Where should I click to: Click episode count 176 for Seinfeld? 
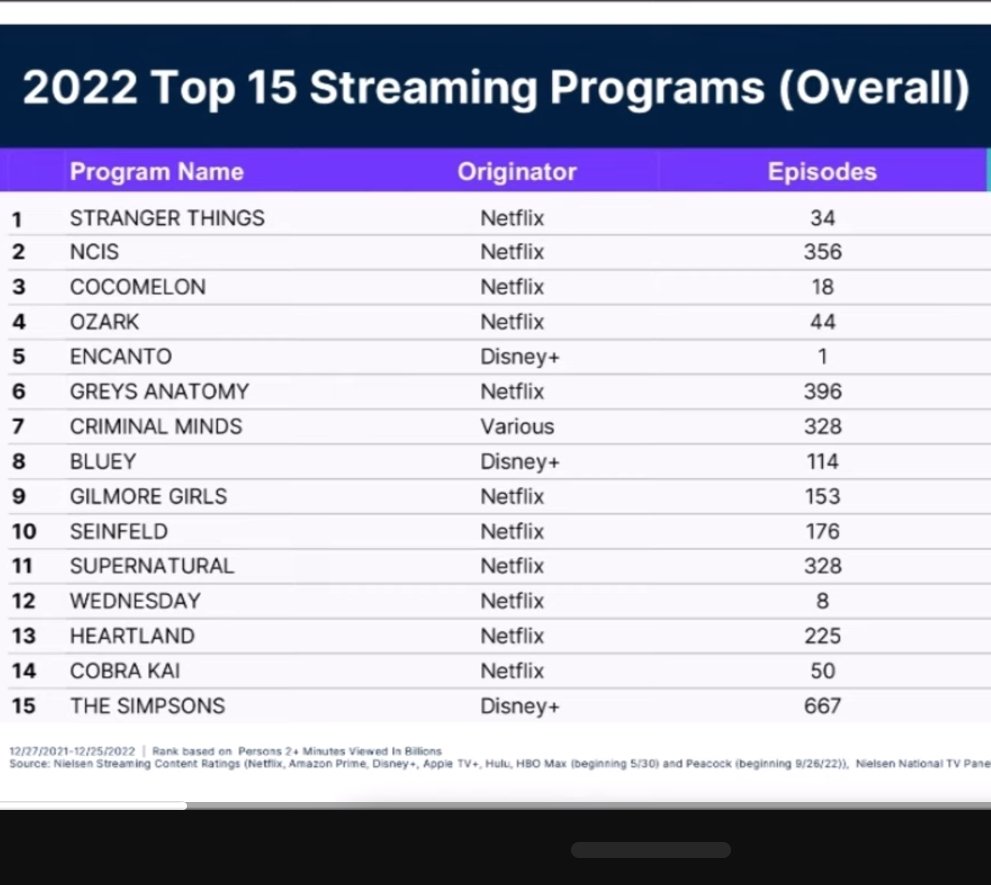pos(822,531)
